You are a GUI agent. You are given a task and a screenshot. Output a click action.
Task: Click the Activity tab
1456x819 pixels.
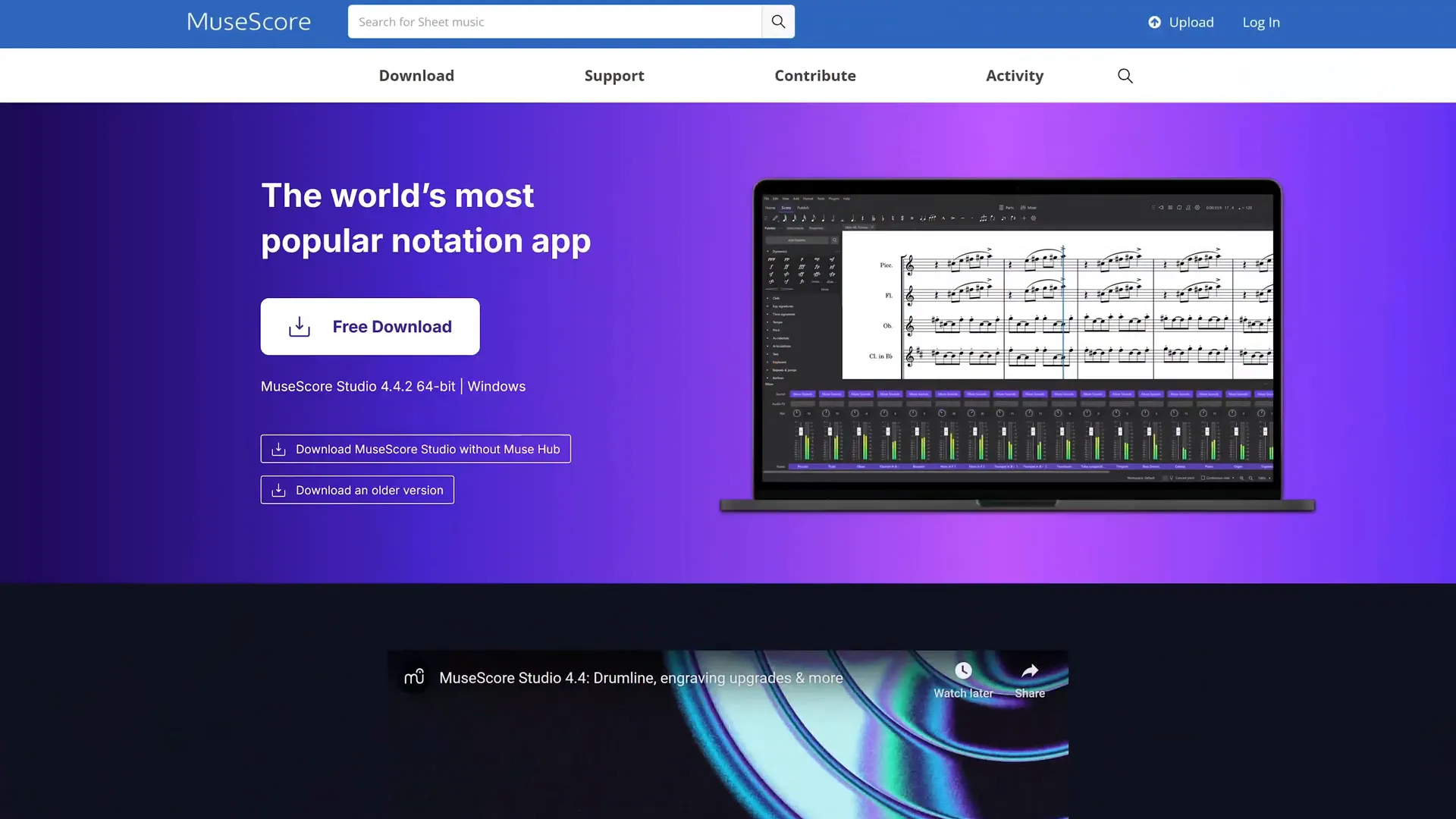pyautogui.click(x=1014, y=75)
